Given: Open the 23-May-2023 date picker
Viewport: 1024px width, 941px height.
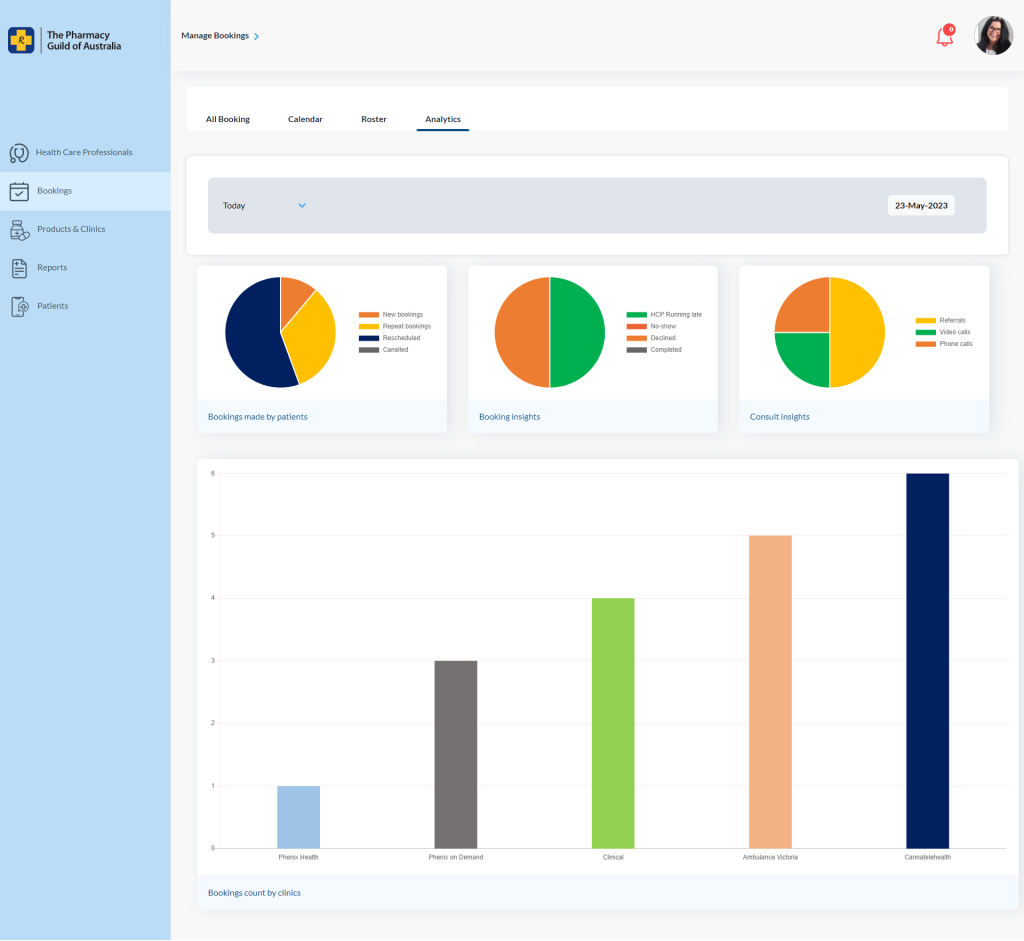Looking at the screenshot, I should [x=921, y=206].
